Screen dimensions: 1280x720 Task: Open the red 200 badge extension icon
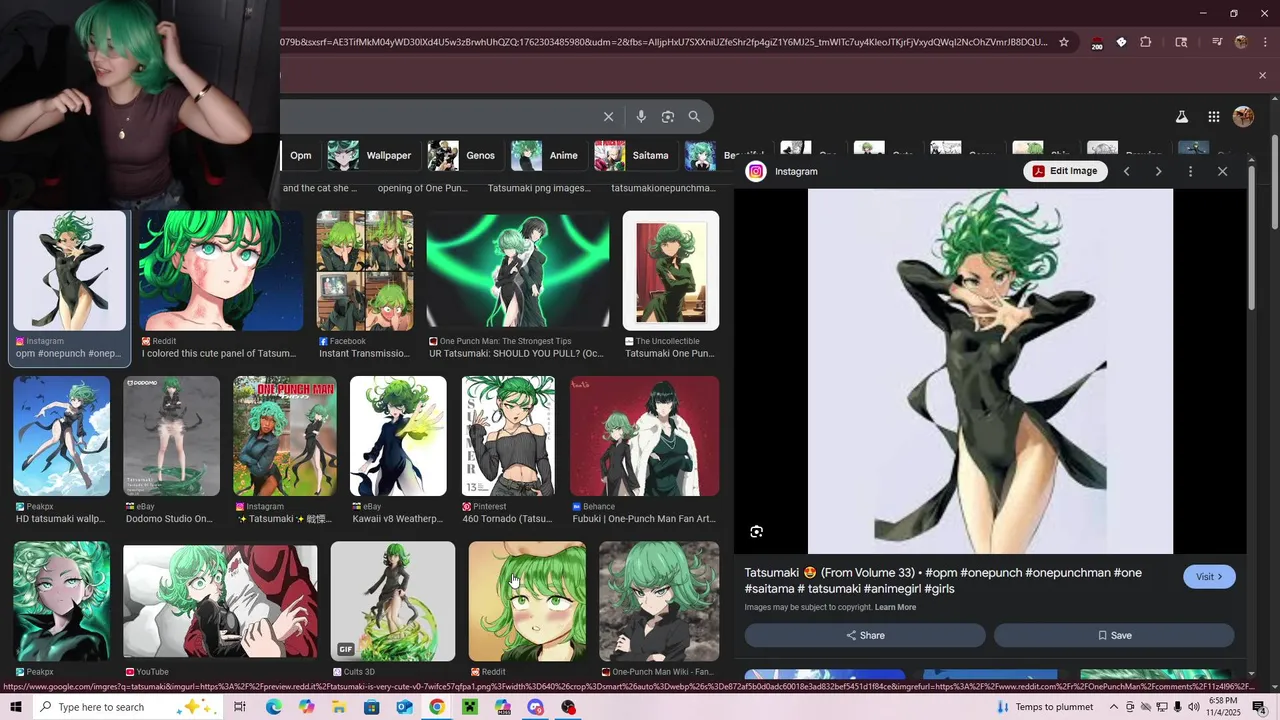pos(1096,43)
